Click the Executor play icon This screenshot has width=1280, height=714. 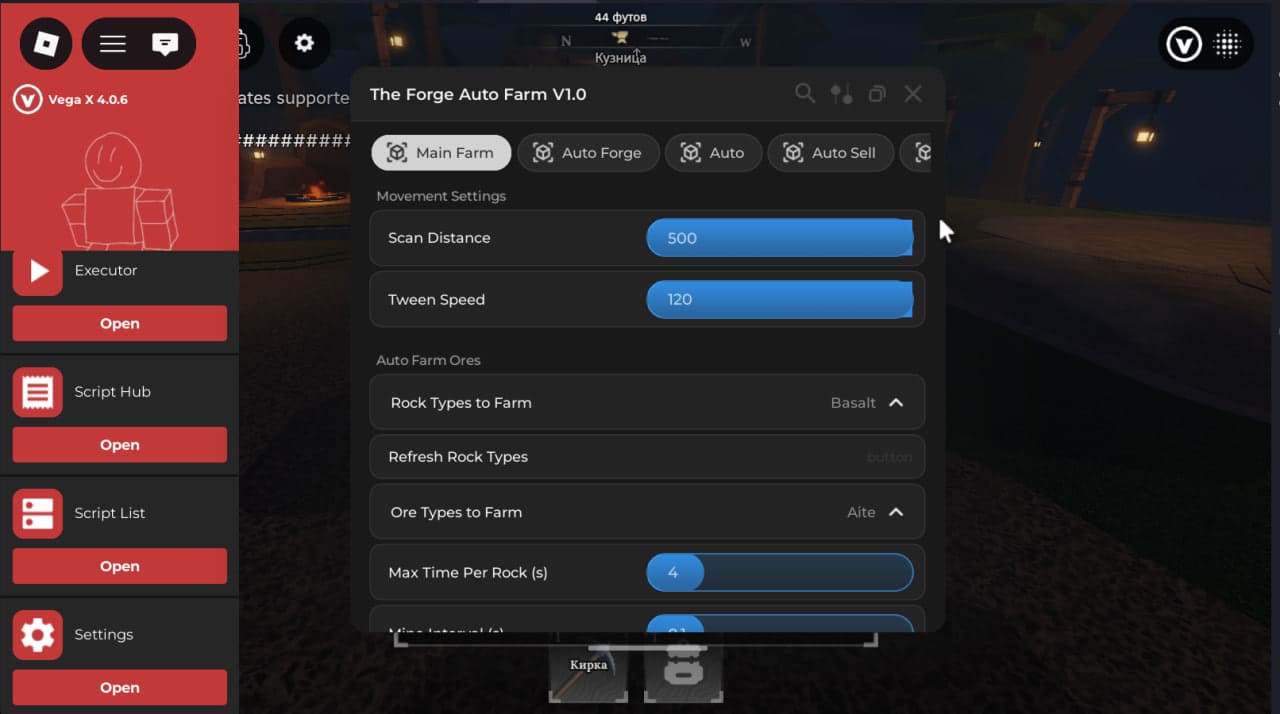(38, 271)
